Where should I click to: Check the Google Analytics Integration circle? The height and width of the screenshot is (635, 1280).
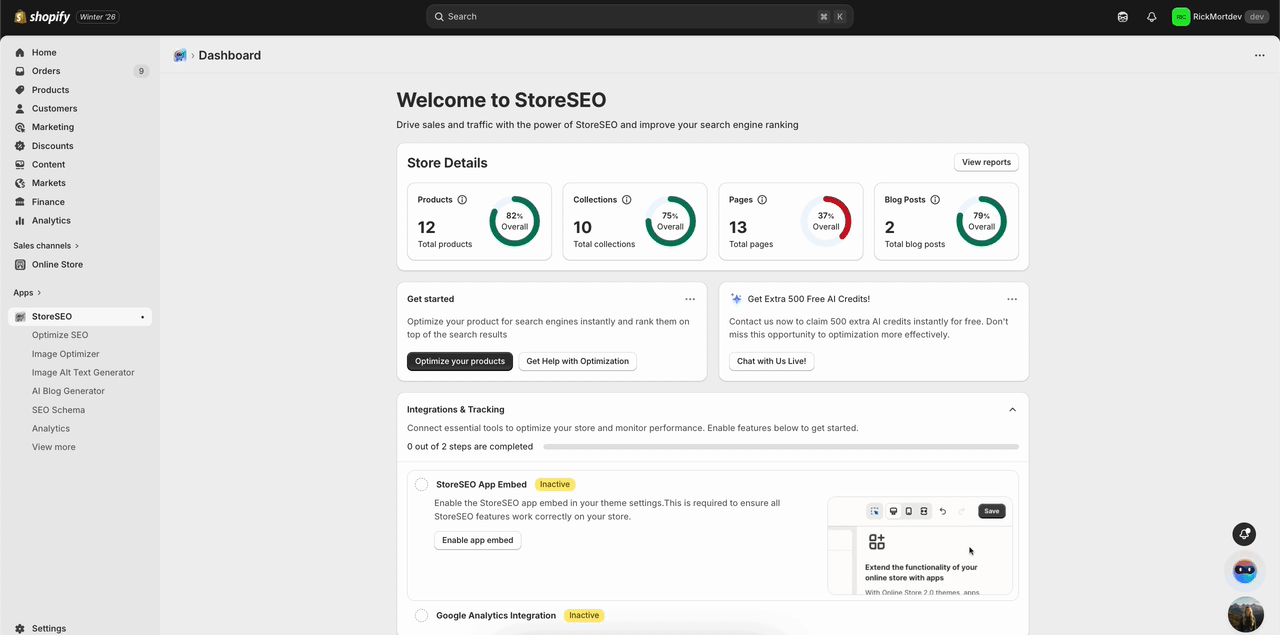[421, 615]
